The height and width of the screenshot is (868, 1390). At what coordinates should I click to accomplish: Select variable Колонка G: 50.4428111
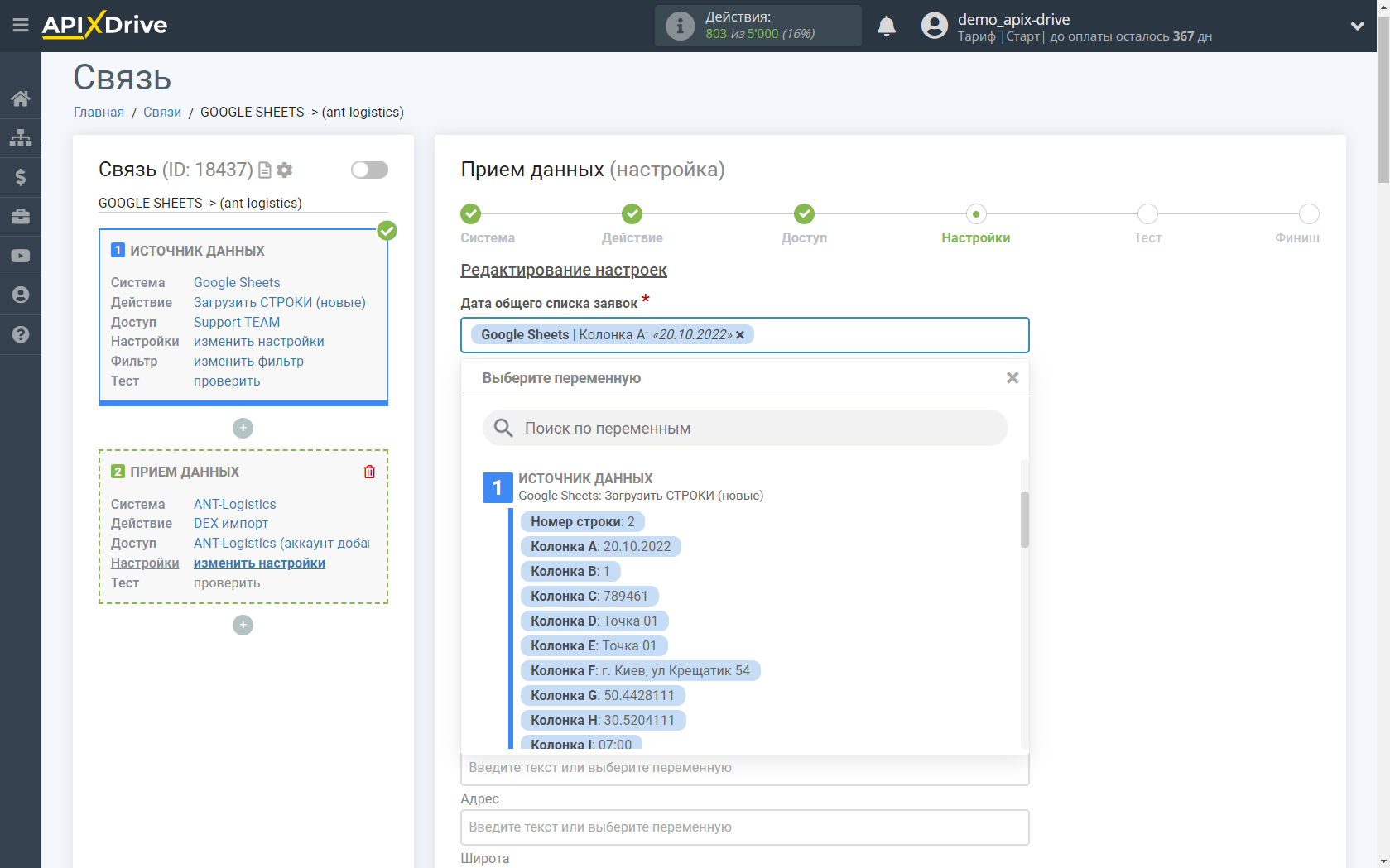pos(603,696)
